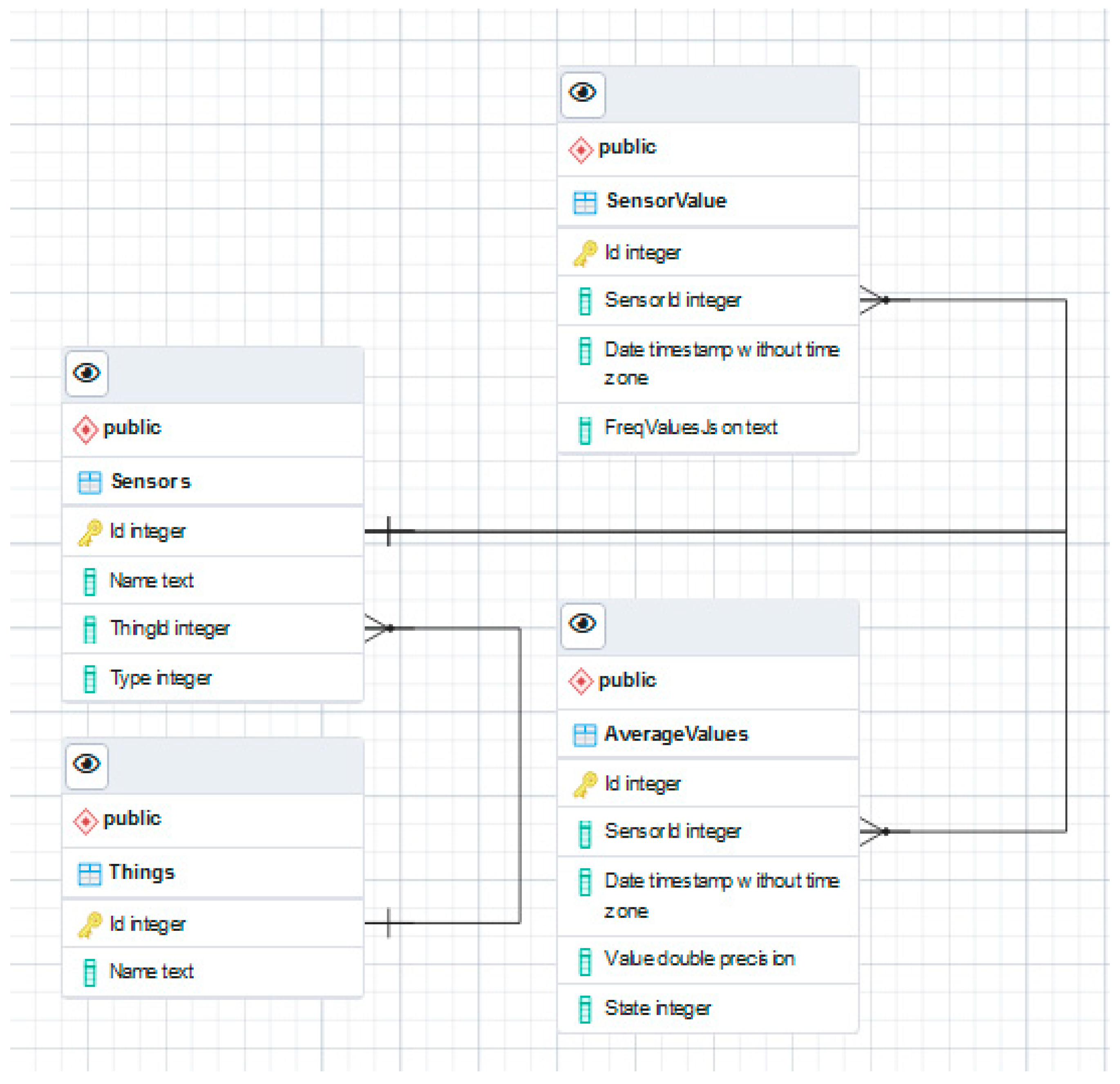This screenshot has height=1084, width=1120.
Task: Select SensorId integer row in SensorValue
Action: pos(673,301)
